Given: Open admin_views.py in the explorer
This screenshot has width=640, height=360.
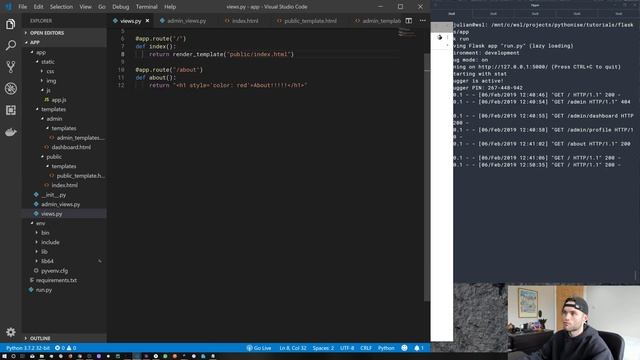Looking at the screenshot, I should point(64,204).
